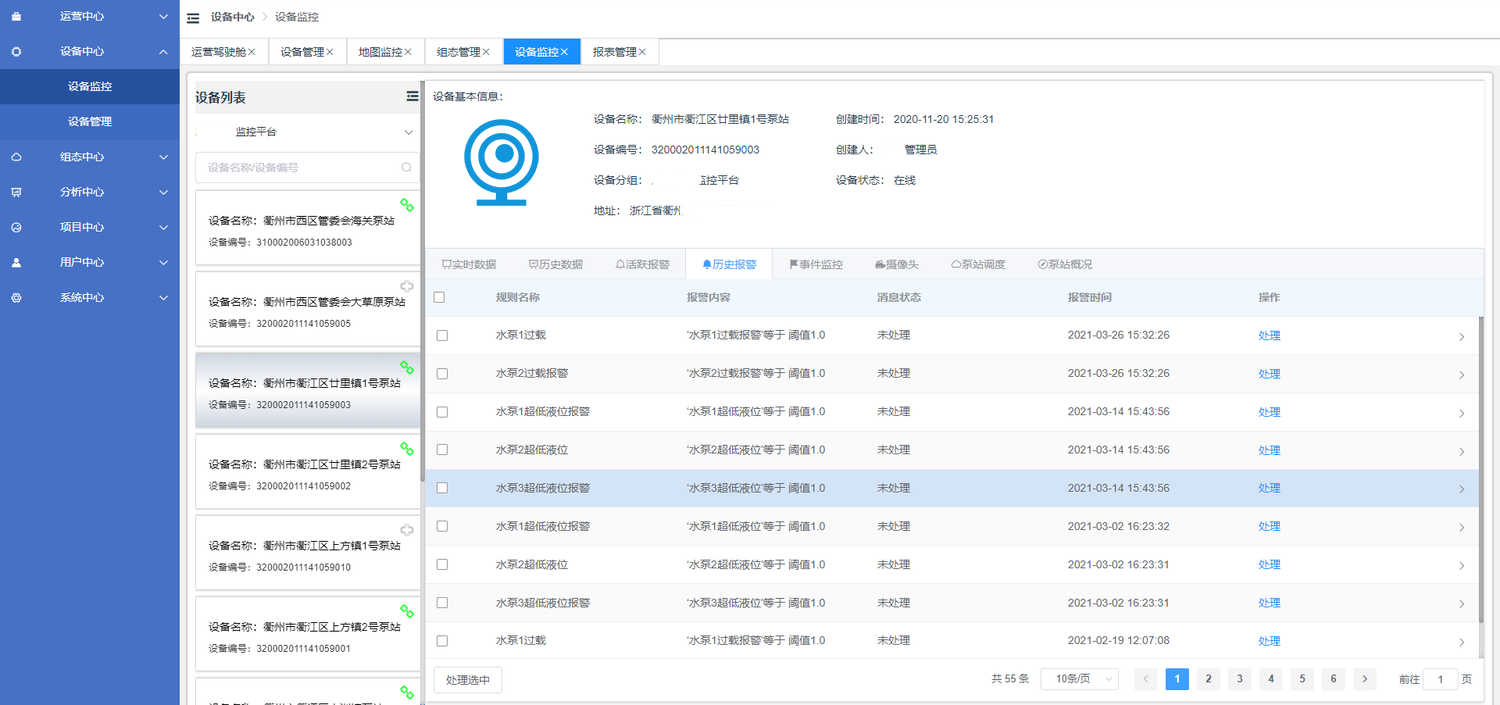Image resolution: width=1500 pixels, height=705 pixels.
Task: Check 水泵3超低液位报警 row dated 2021-03-14
Action: tap(442, 488)
